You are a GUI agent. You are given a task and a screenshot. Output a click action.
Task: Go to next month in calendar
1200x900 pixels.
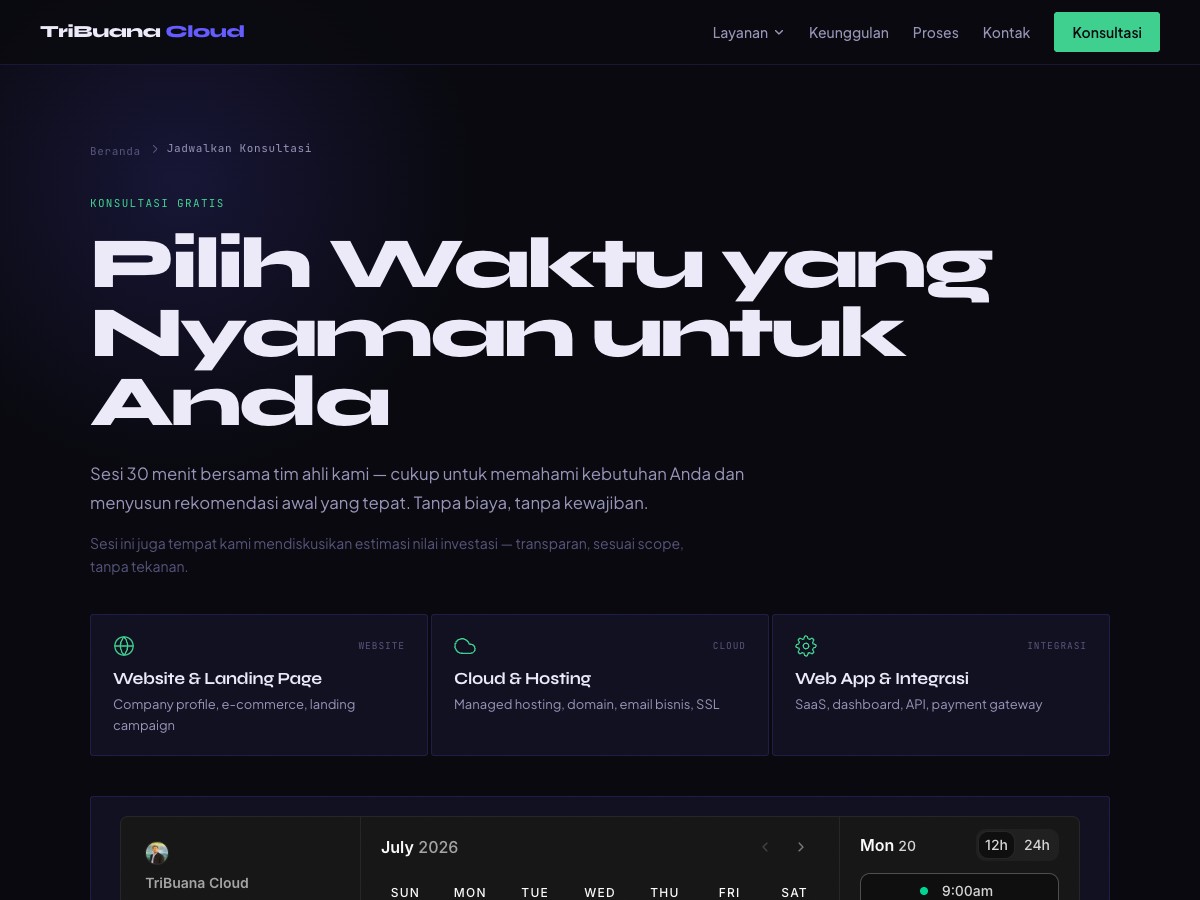pyautogui.click(x=801, y=847)
